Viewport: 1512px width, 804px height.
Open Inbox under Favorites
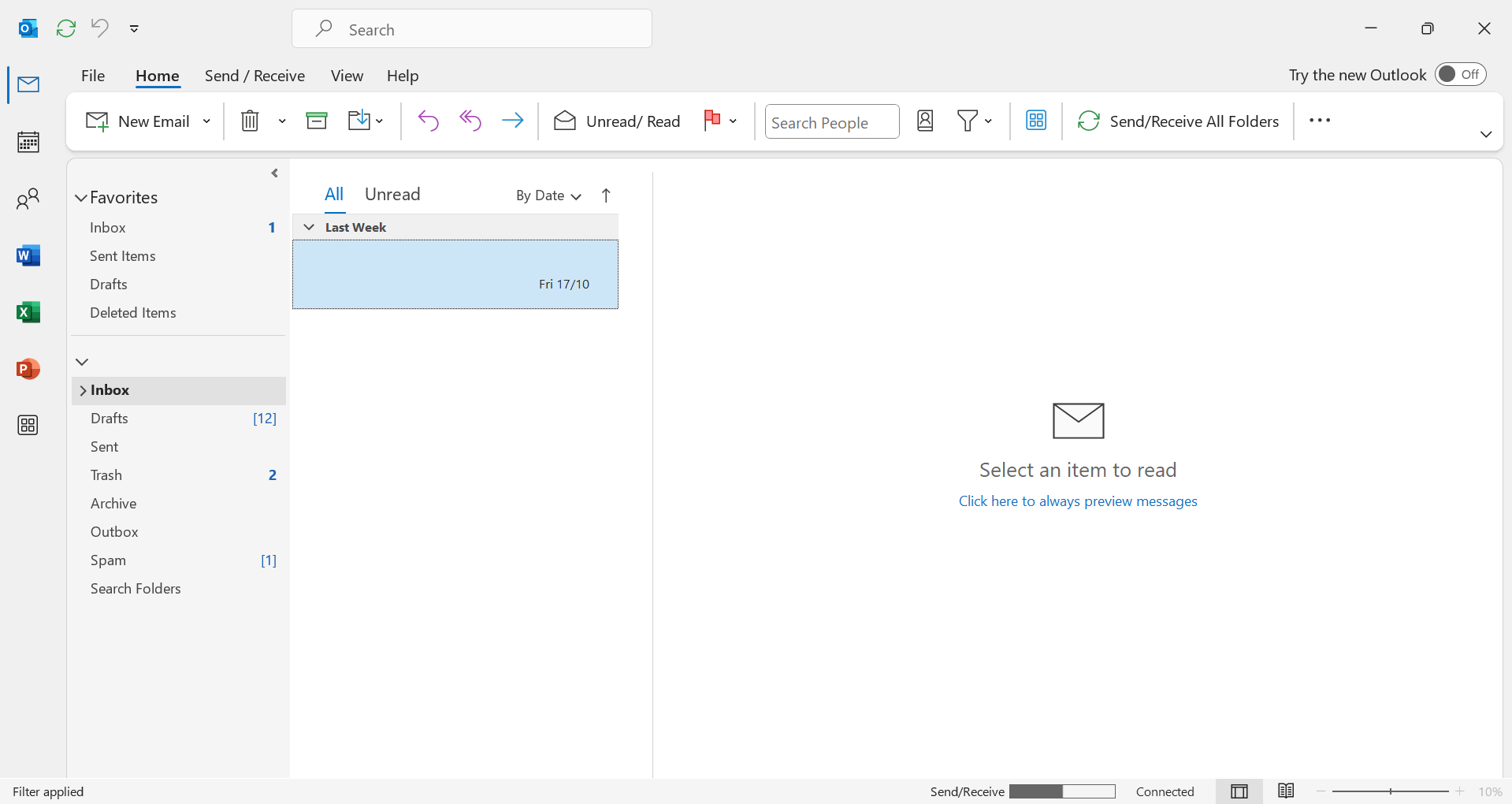point(179,228)
